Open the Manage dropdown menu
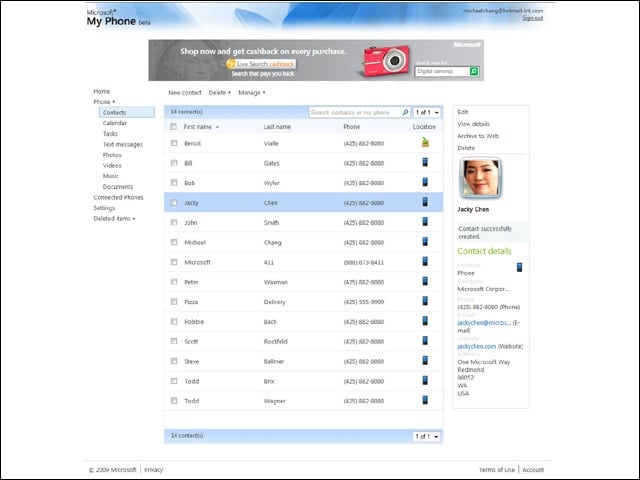Screen dimensions: 640x480 [x=251, y=93]
